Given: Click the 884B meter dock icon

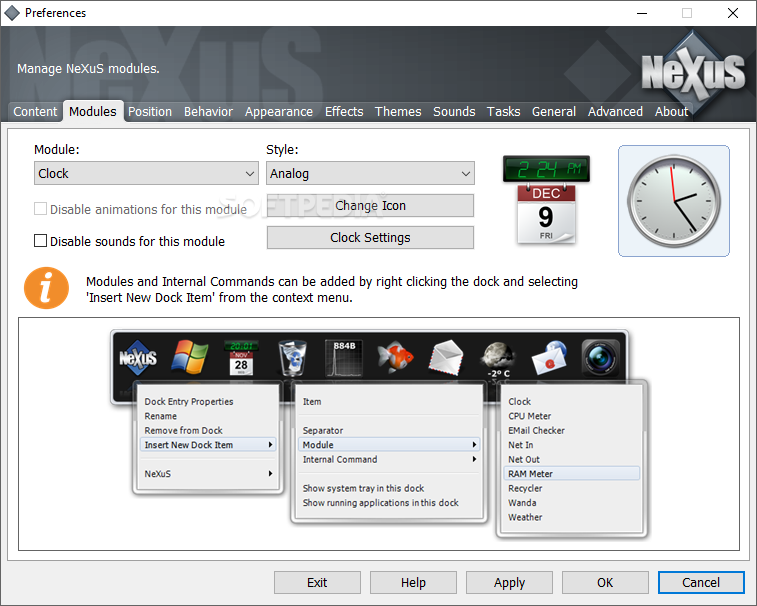Looking at the screenshot, I should point(344,358).
